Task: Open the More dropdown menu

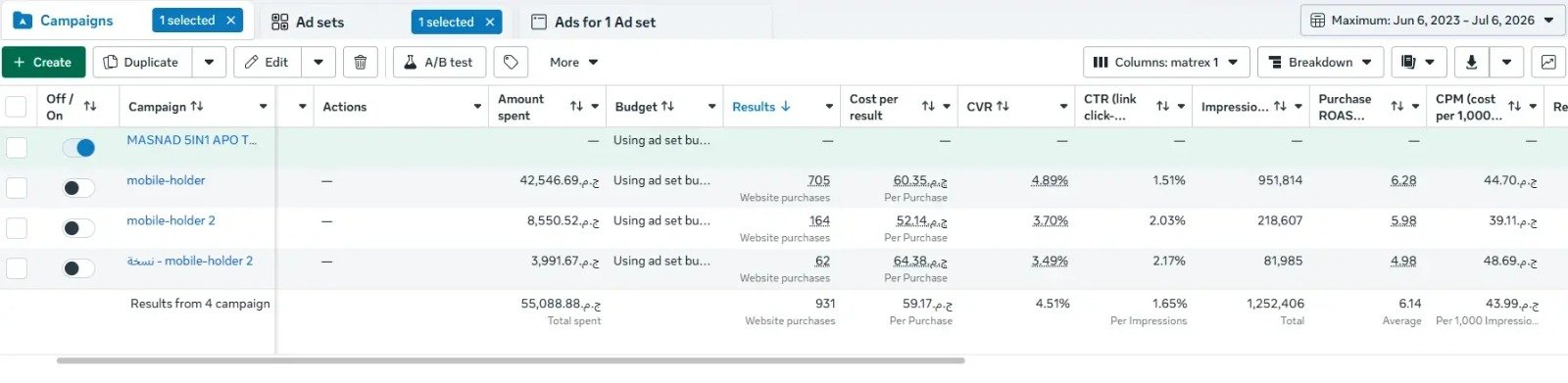Action: 573,62
